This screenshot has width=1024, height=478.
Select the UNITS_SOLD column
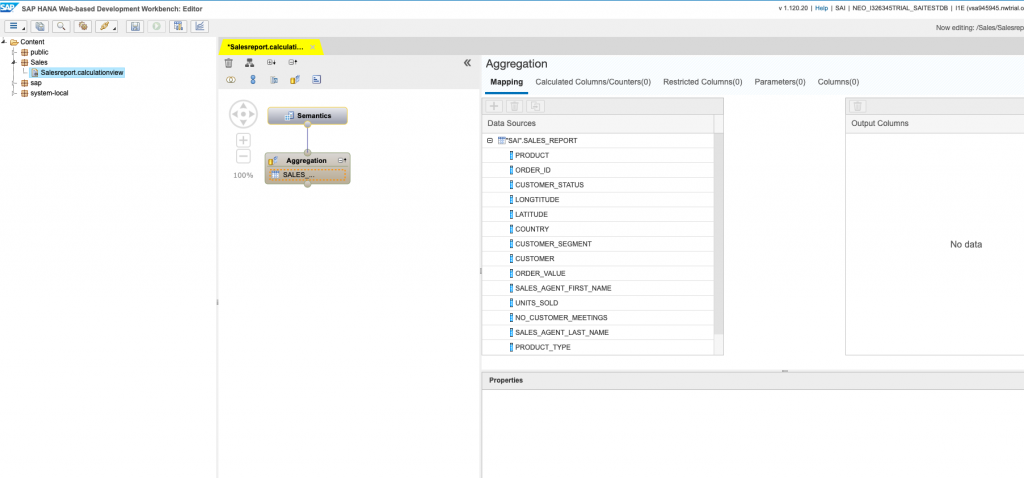598,303
